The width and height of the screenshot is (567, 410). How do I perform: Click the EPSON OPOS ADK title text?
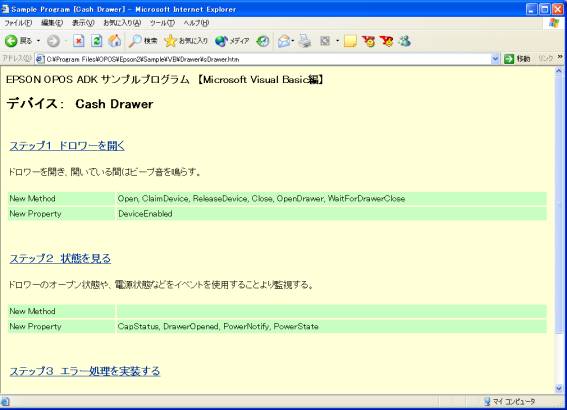click(165, 80)
